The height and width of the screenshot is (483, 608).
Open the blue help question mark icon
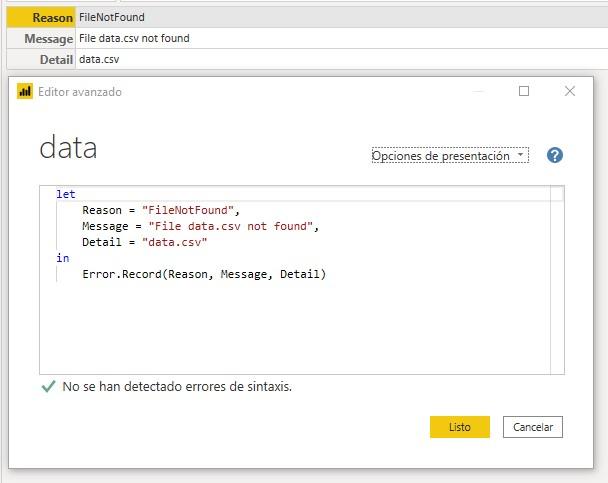(555, 155)
